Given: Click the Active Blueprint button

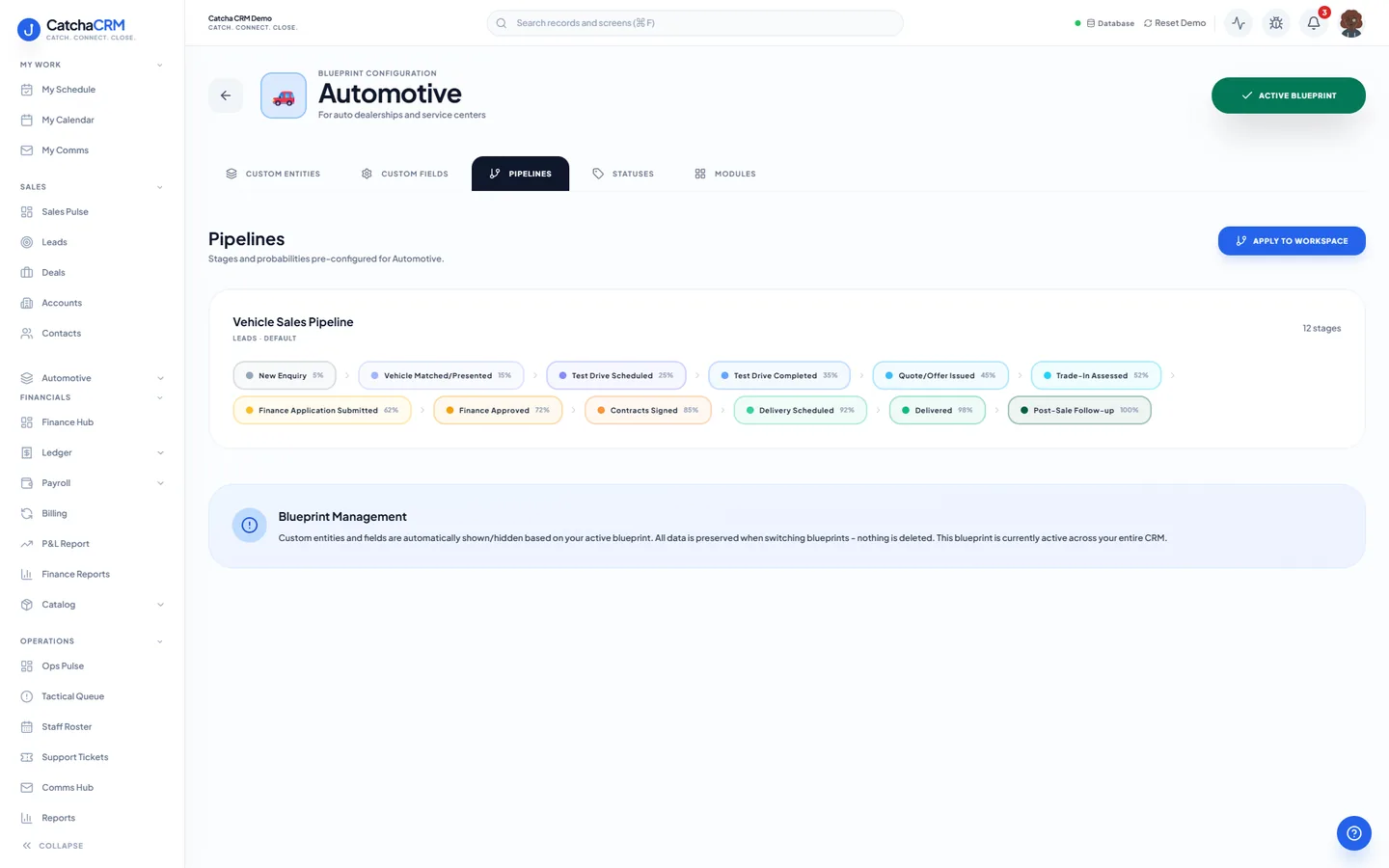Looking at the screenshot, I should [x=1289, y=95].
